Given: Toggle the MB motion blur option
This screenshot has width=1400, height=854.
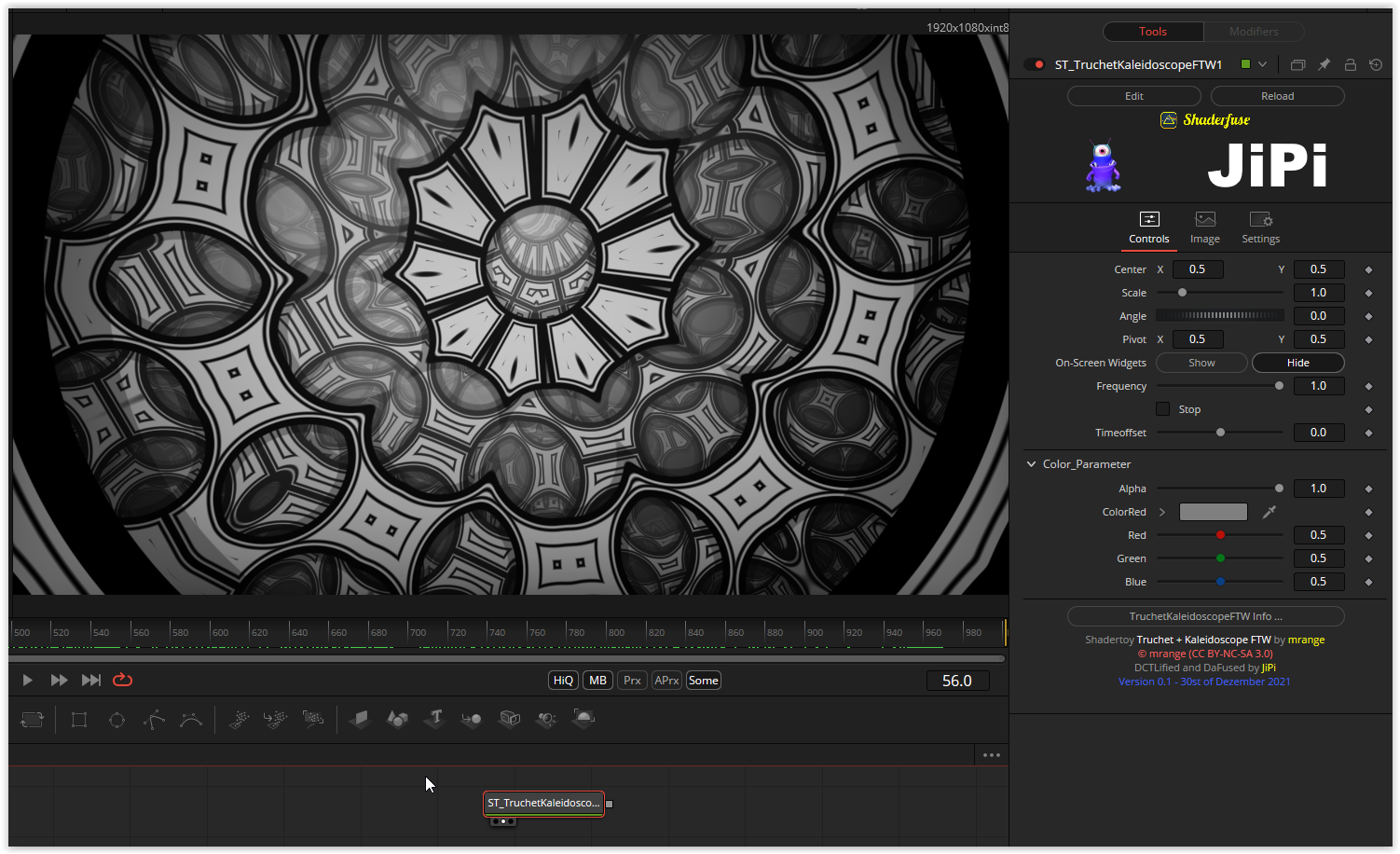Looking at the screenshot, I should click(x=597, y=681).
